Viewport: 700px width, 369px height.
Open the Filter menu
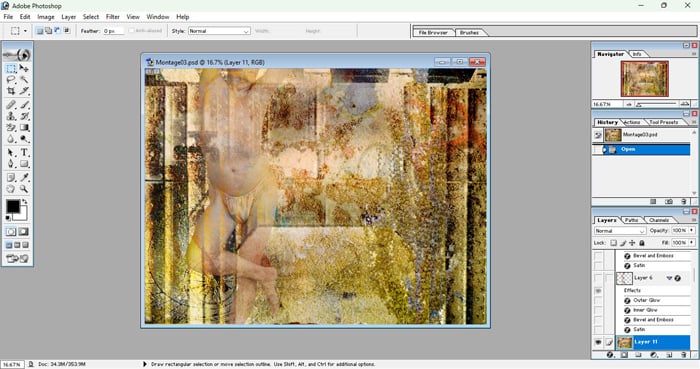(x=112, y=17)
